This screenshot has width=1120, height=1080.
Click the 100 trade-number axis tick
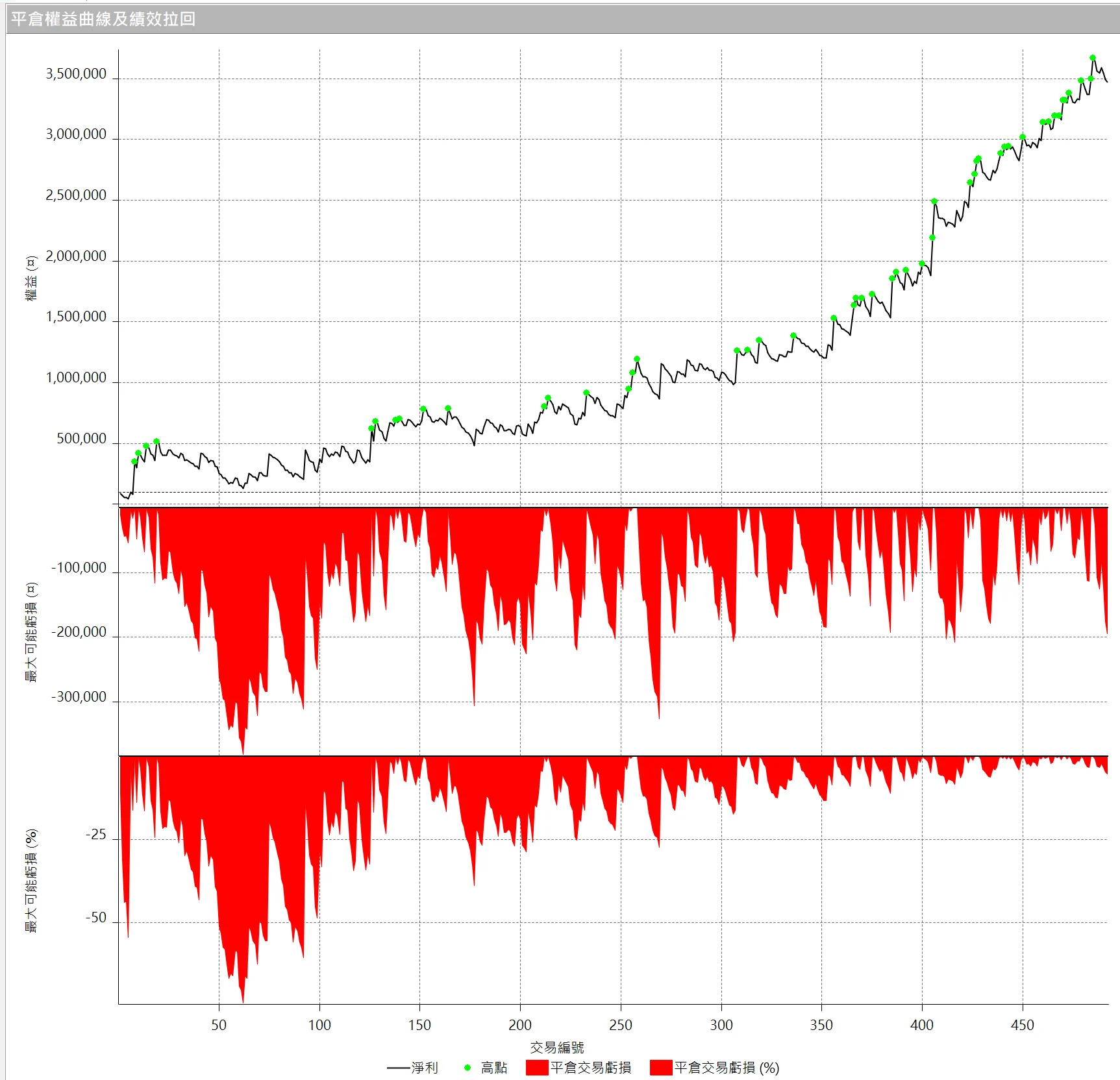(319, 1025)
